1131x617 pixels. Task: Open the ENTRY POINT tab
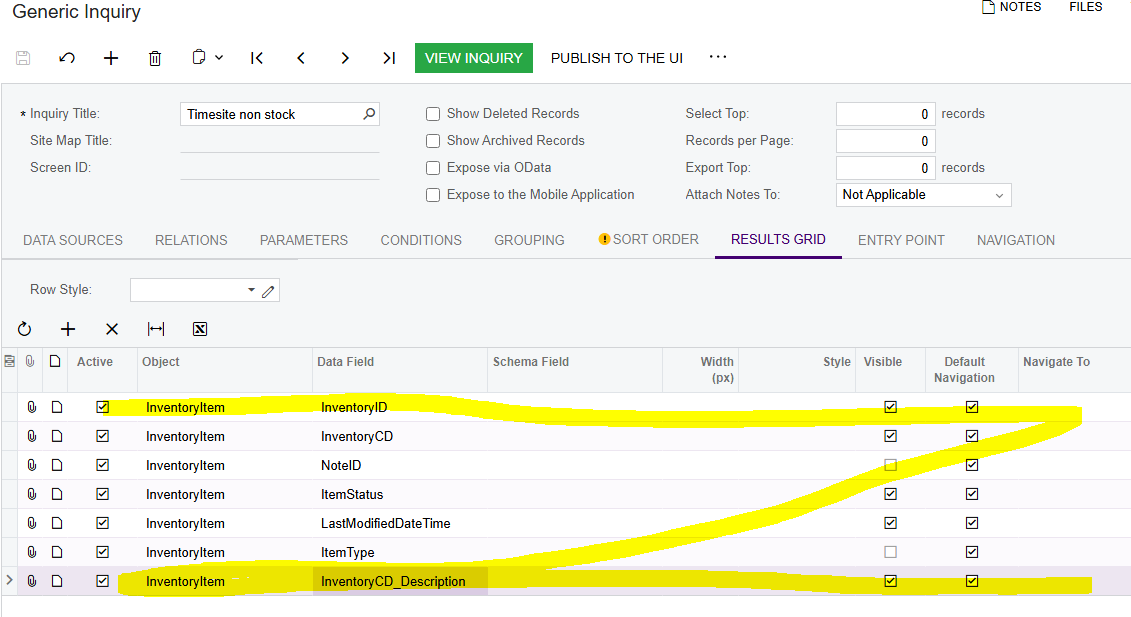(x=901, y=240)
